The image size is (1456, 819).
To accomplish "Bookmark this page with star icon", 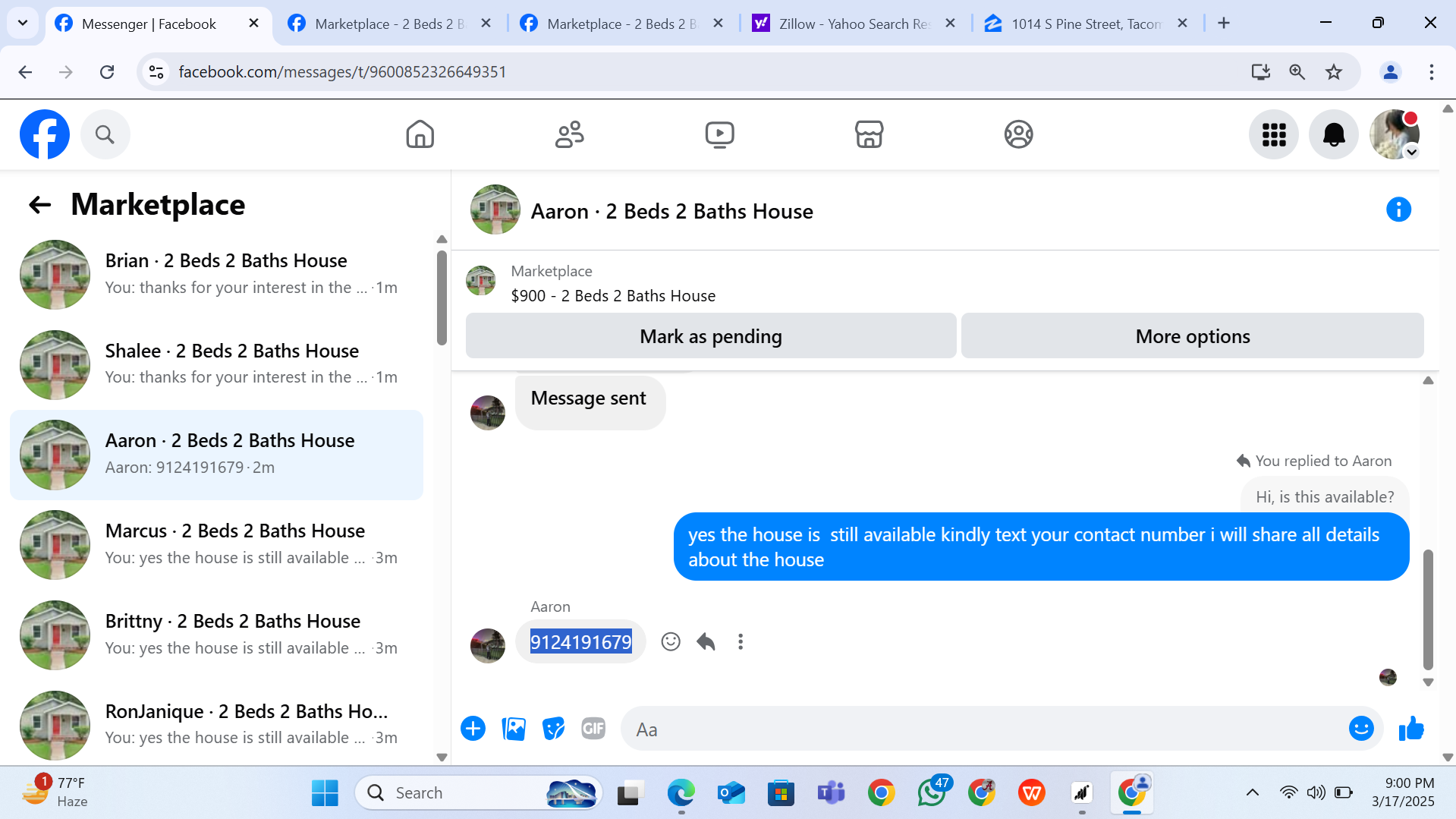I will click(1334, 72).
